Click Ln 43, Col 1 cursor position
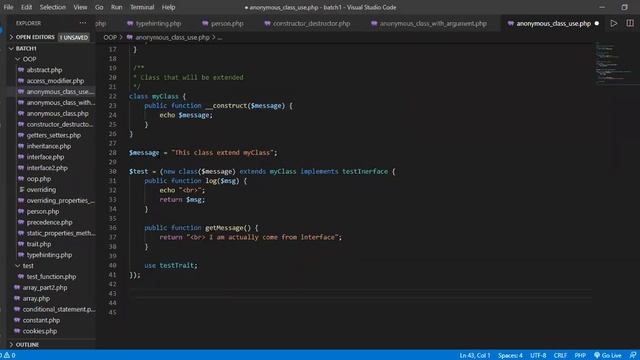Viewport: 640px width, 360px height. 475,355
